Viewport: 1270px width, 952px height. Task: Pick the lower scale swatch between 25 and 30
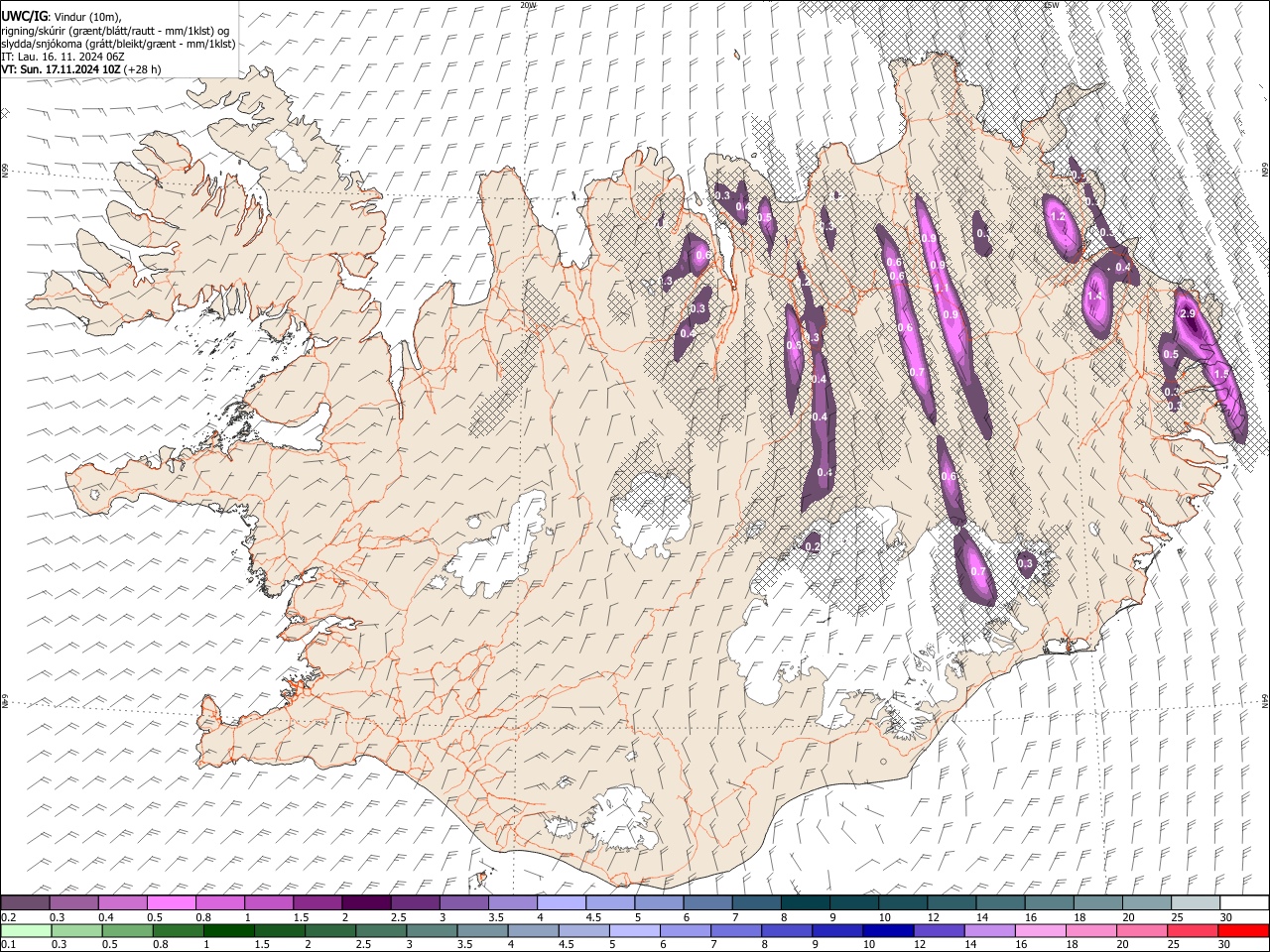[1195, 931]
